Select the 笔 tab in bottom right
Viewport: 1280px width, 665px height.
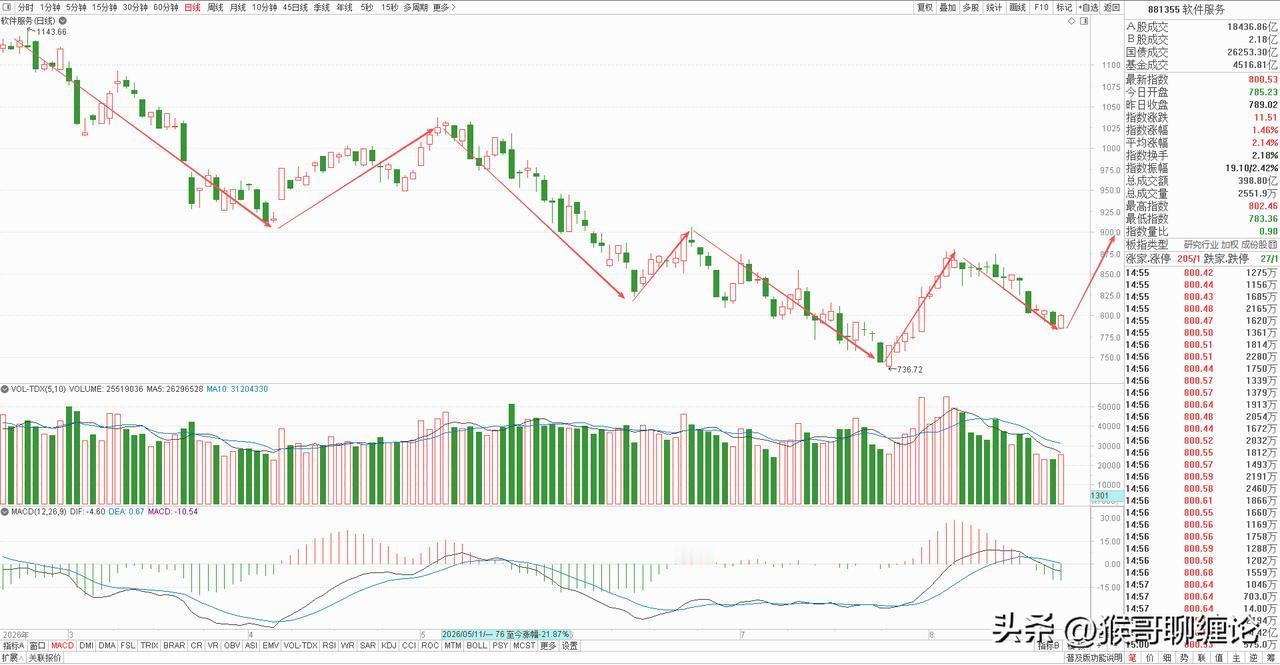[1133, 658]
